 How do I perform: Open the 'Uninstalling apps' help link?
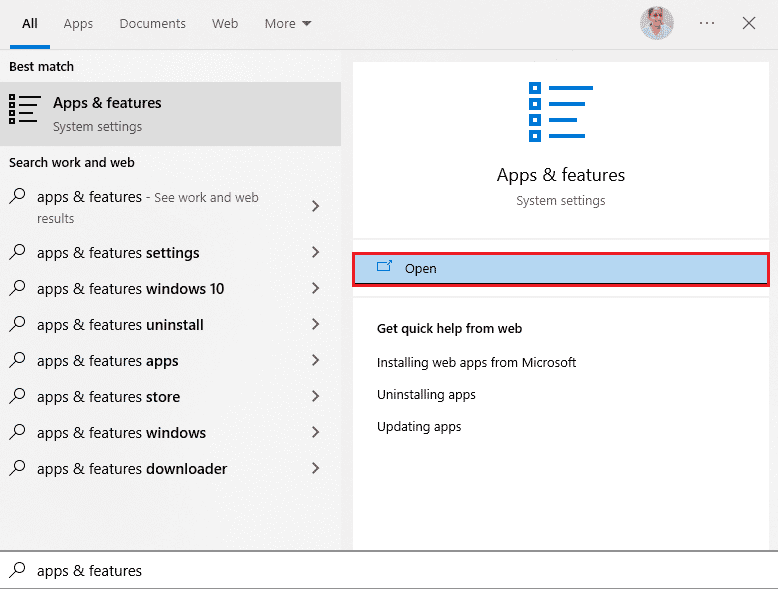[426, 394]
